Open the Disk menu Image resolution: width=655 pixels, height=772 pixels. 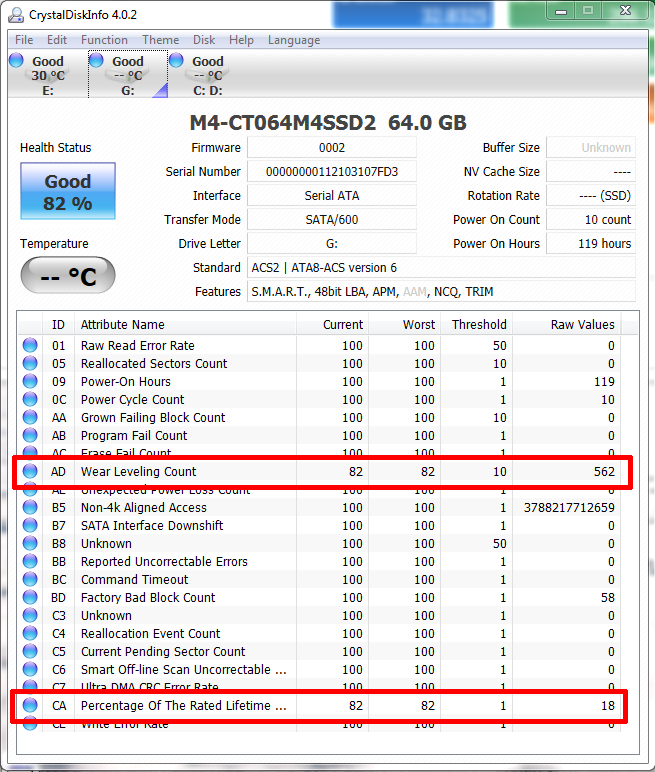pyautogui.click(x=204, y=40)
